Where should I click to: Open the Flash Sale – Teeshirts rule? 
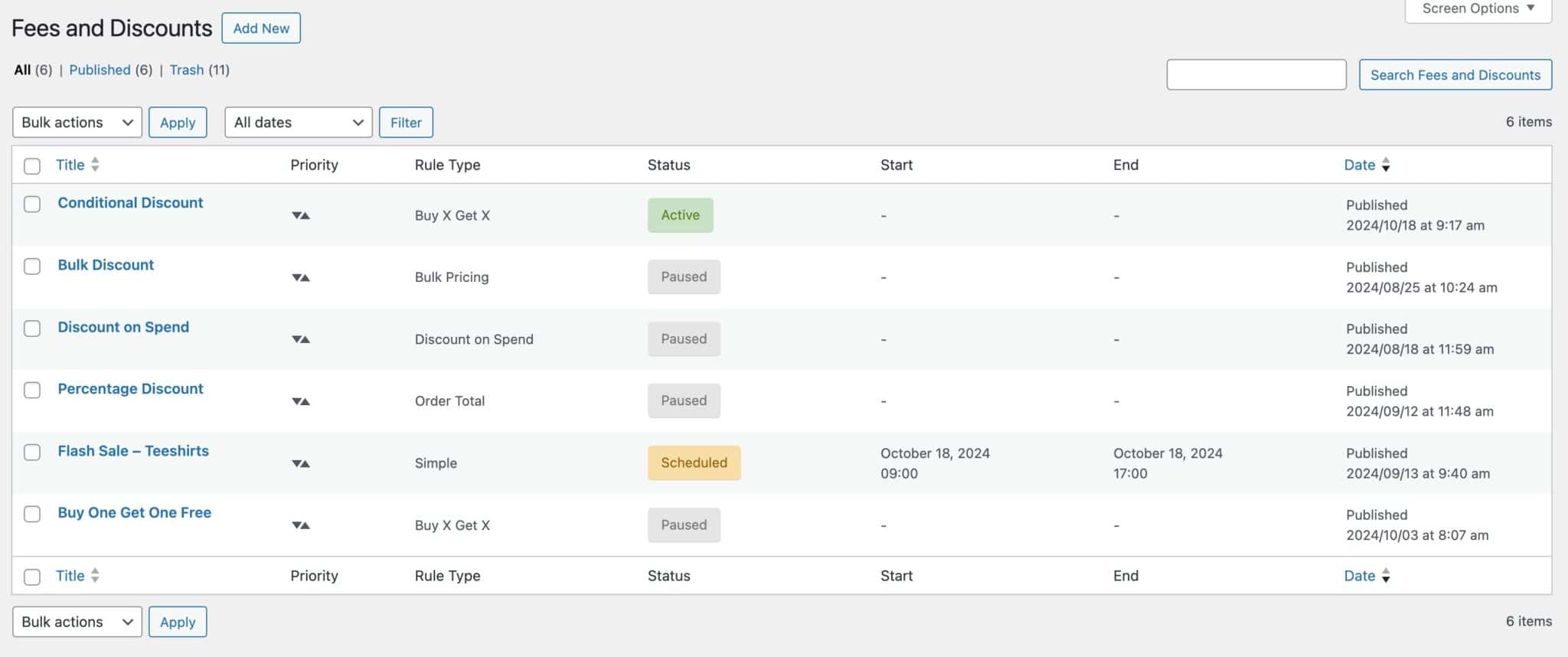[x=133, y=451]
